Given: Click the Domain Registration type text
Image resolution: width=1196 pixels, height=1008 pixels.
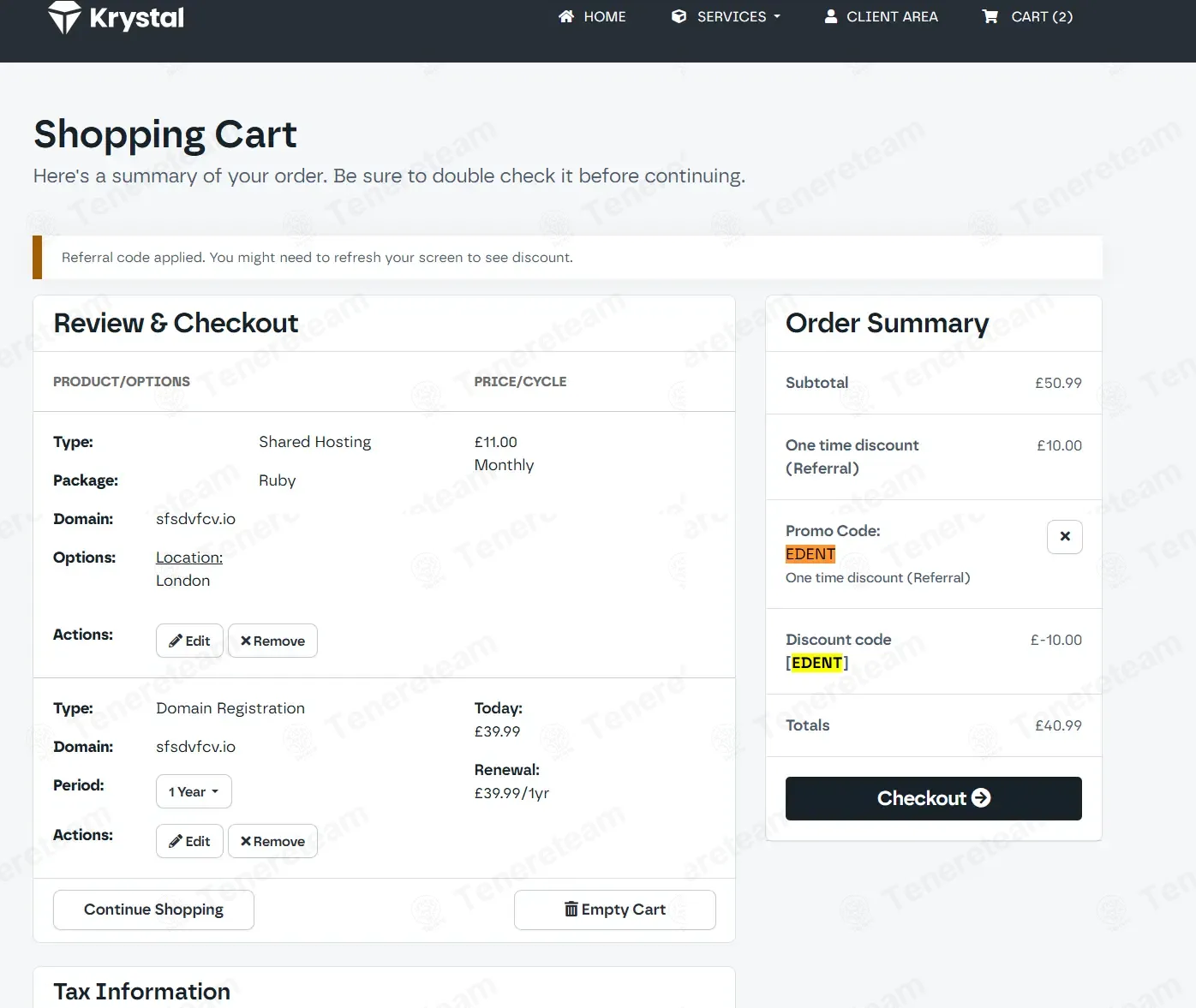Looking at the screenshot, I should (230, 708).
